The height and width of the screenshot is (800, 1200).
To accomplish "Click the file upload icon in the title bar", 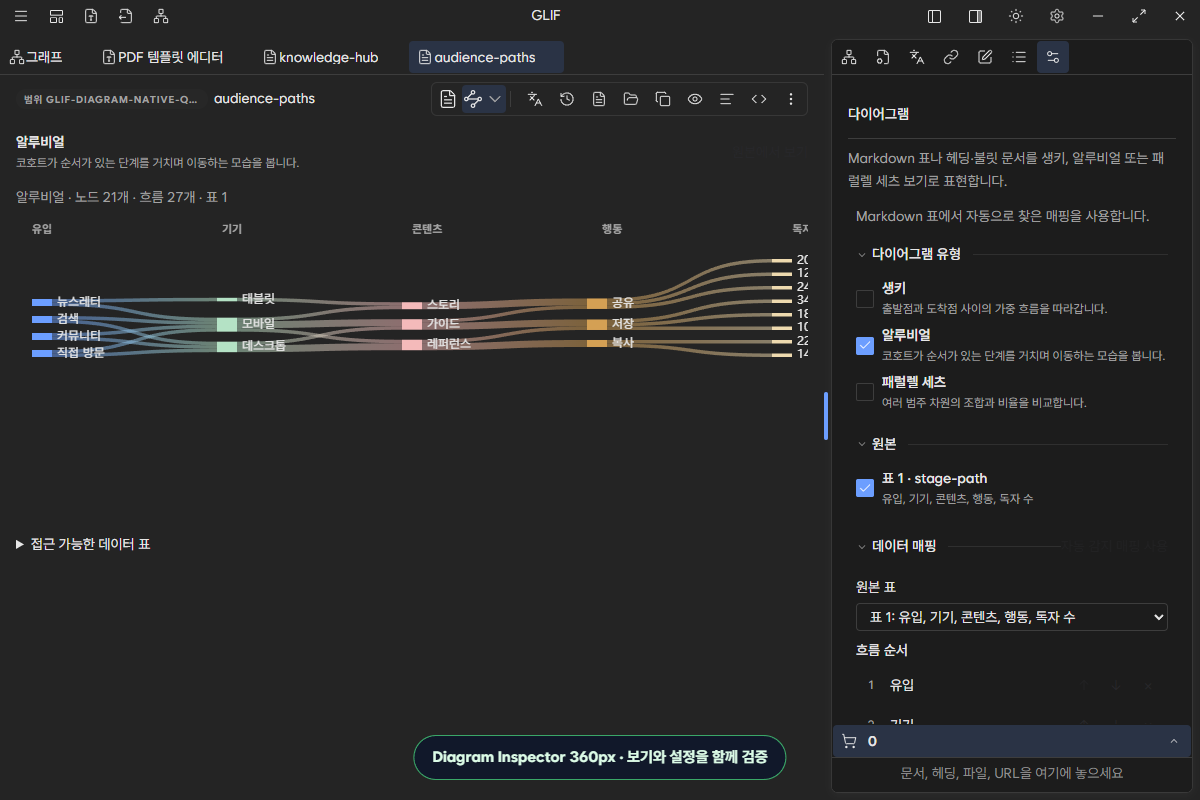I will point(91,16).
